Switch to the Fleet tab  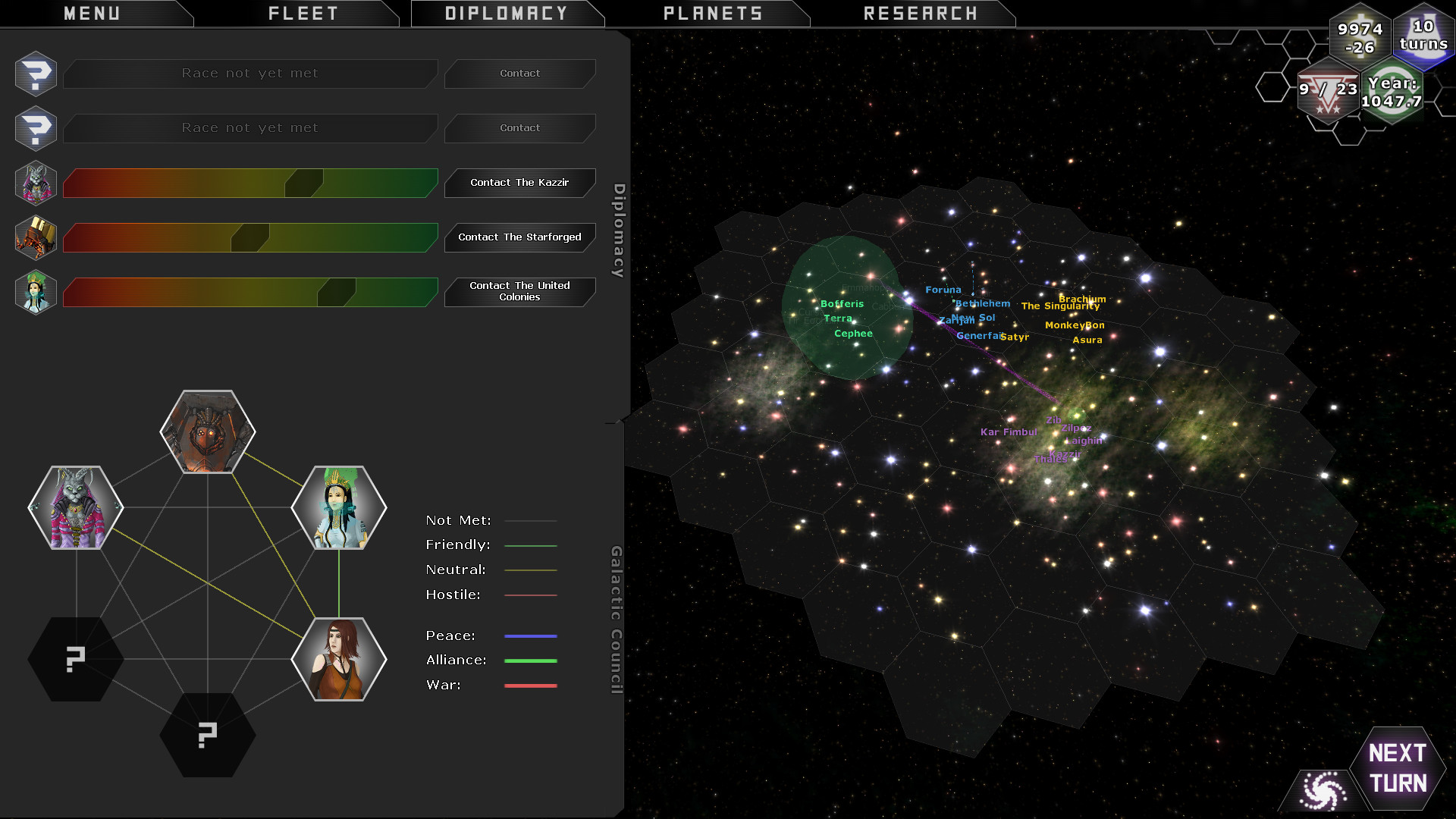302,12
